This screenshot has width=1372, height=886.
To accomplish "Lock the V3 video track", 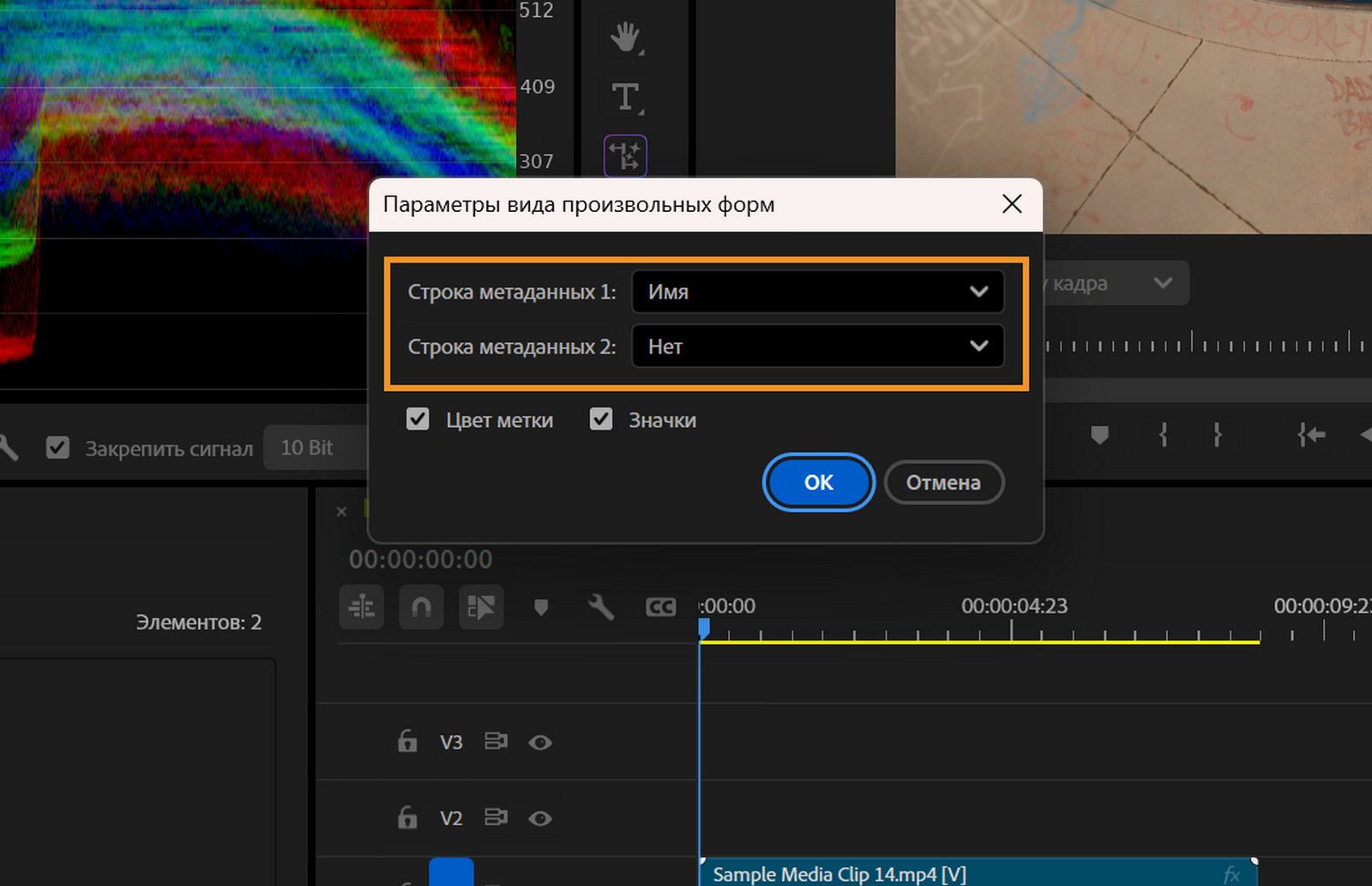I will (x=407, y=741).
